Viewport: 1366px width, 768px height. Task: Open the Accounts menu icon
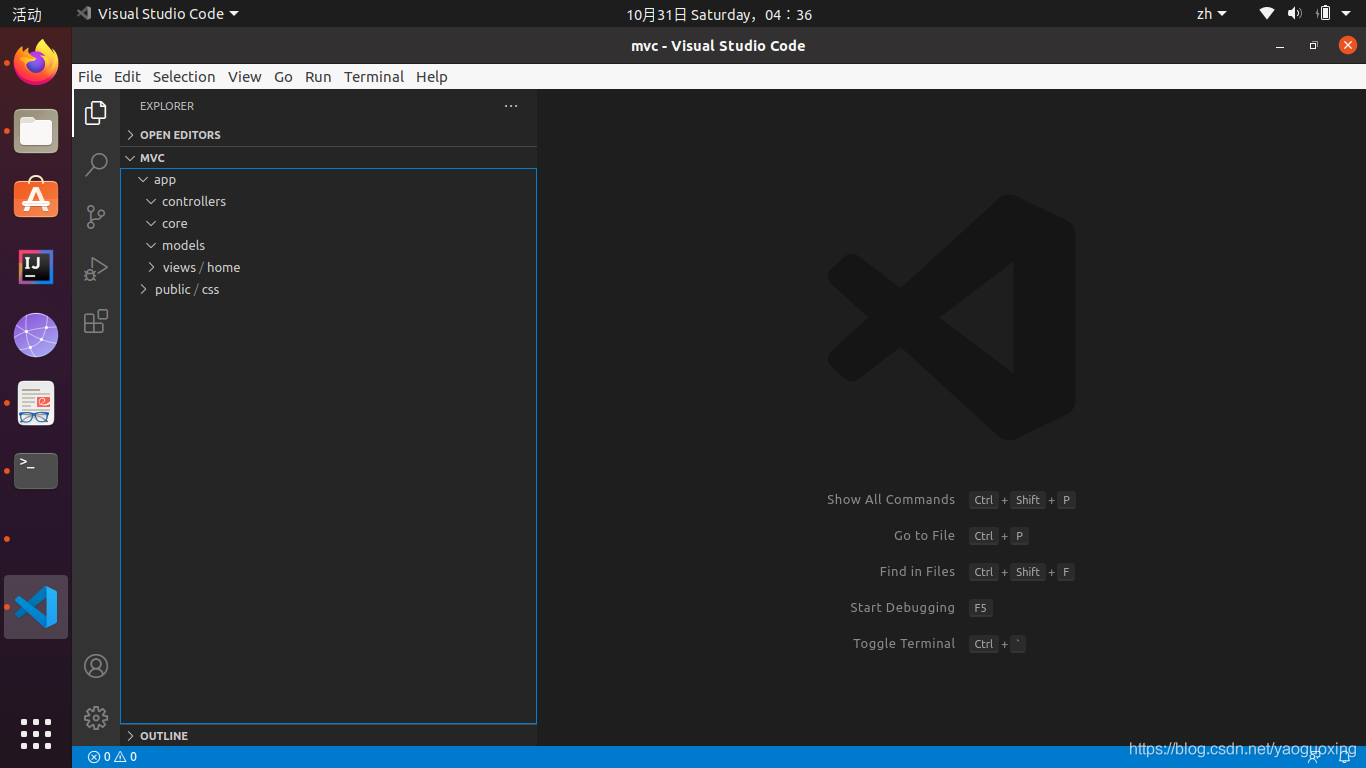click(96, 666)
